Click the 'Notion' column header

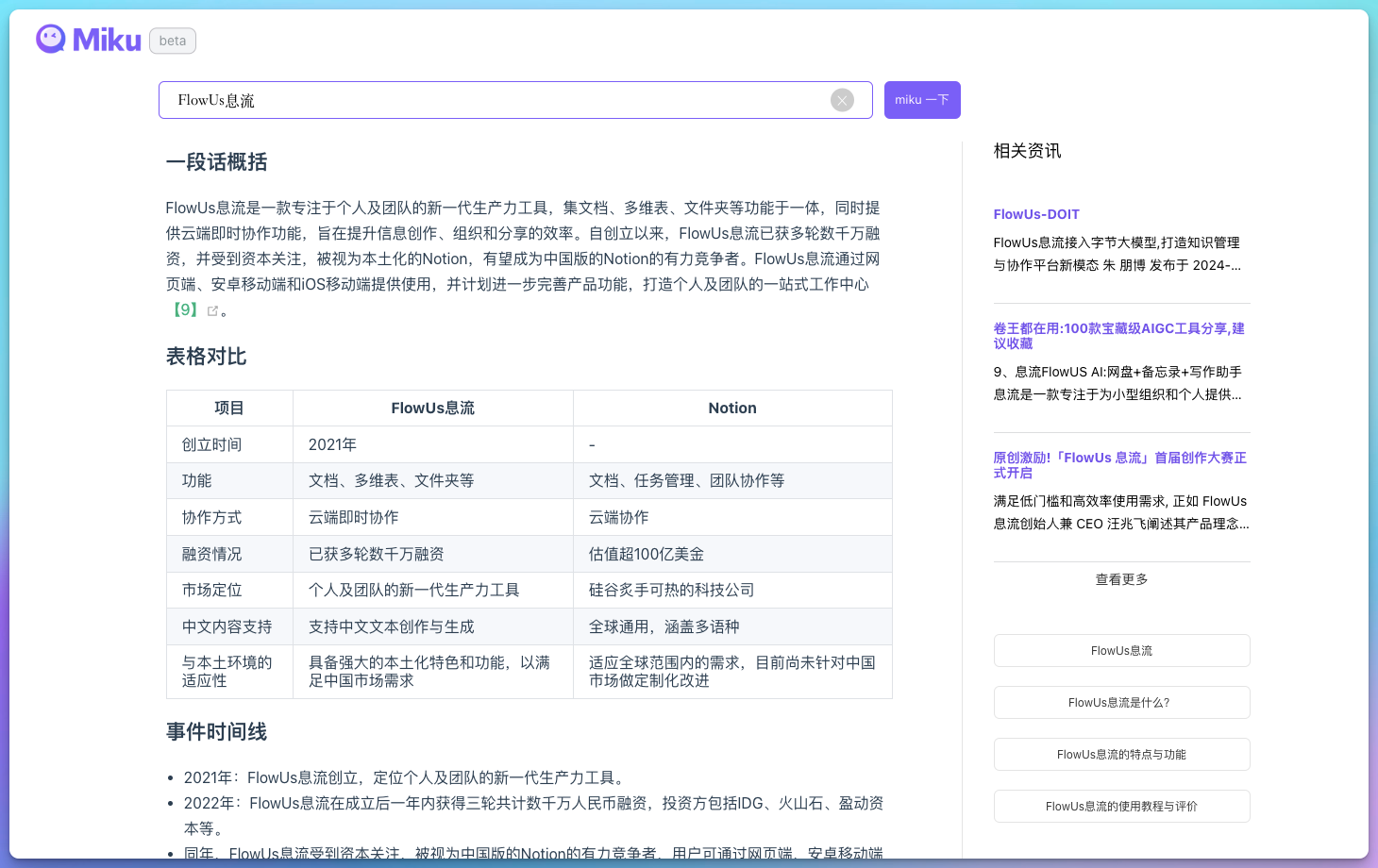click(732, 409)
